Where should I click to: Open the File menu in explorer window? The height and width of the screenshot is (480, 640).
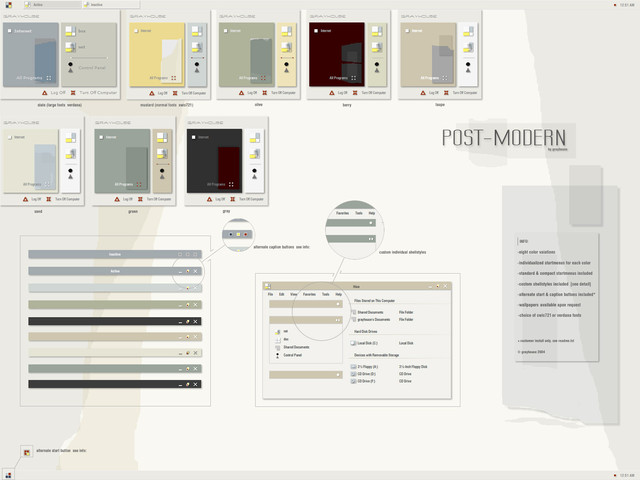(x=270, y=294)
